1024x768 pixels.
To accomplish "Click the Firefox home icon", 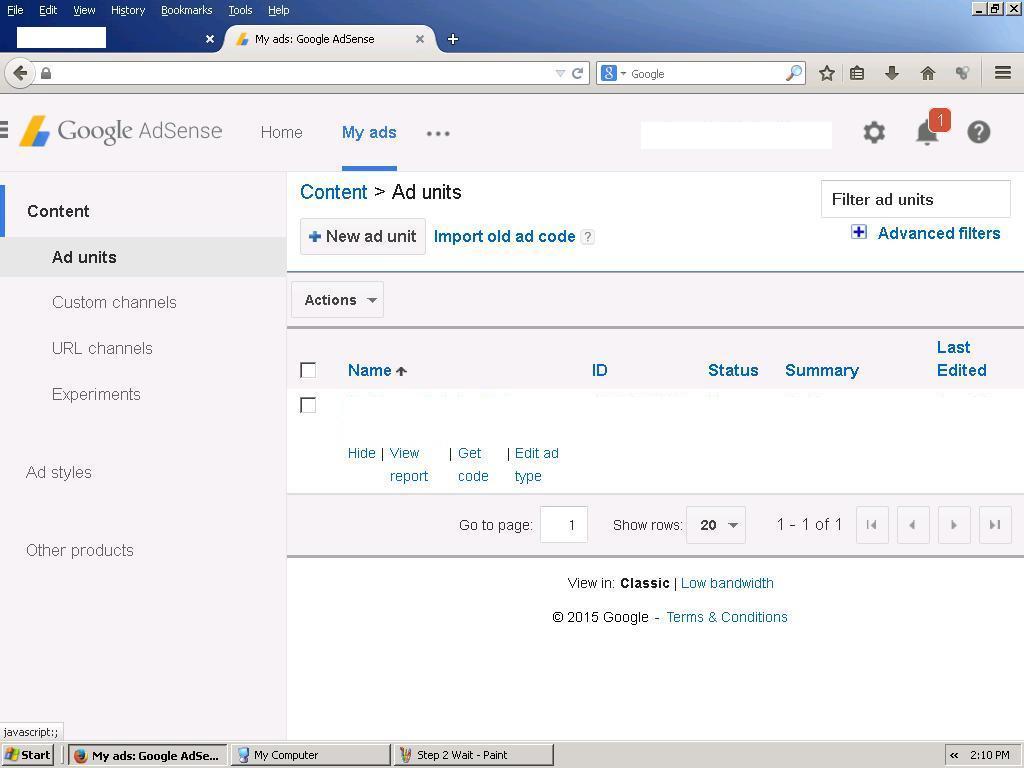I will click(927, 73).
